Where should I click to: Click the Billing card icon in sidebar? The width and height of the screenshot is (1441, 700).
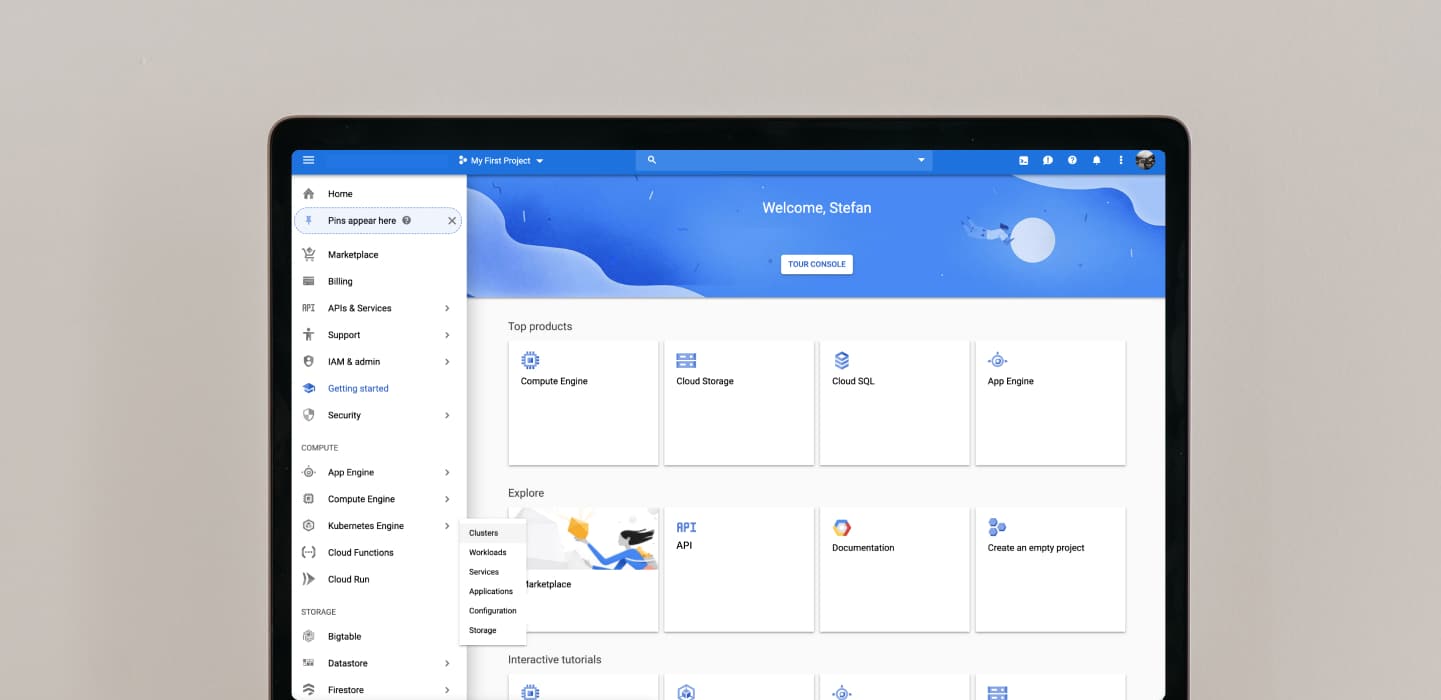pos(309,282)
